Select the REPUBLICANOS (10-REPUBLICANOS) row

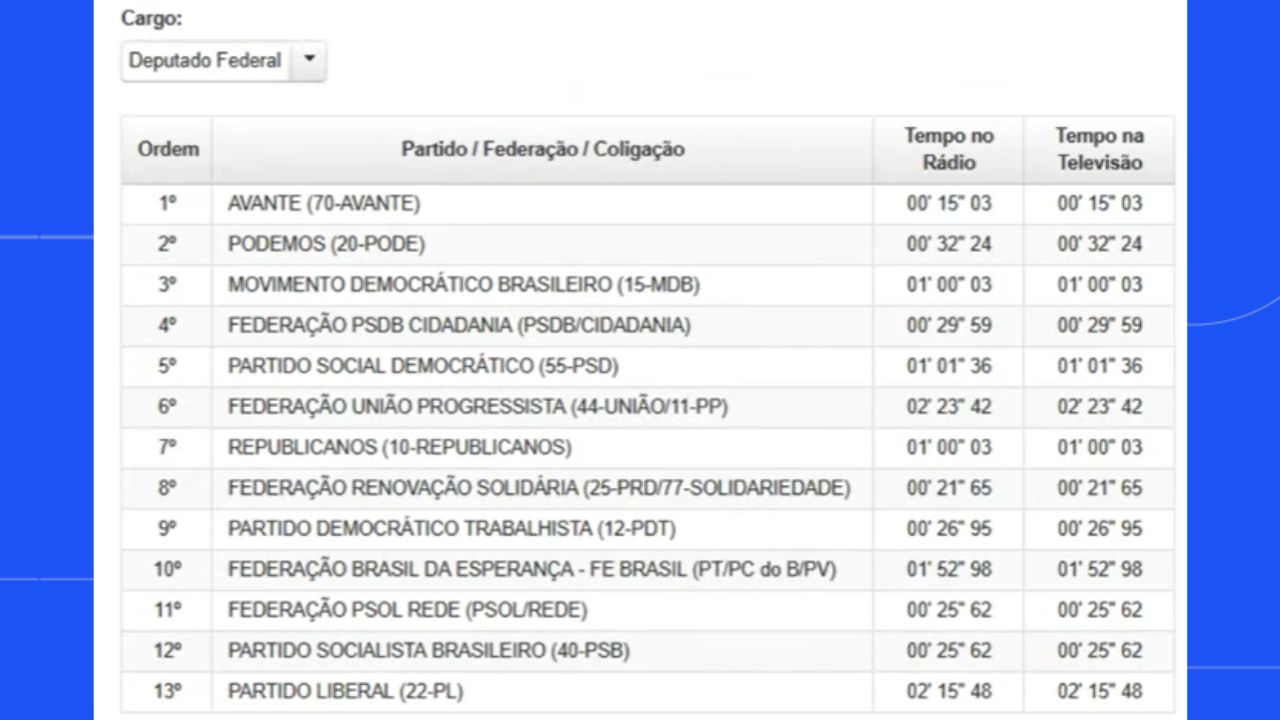[x=648, y=448]
